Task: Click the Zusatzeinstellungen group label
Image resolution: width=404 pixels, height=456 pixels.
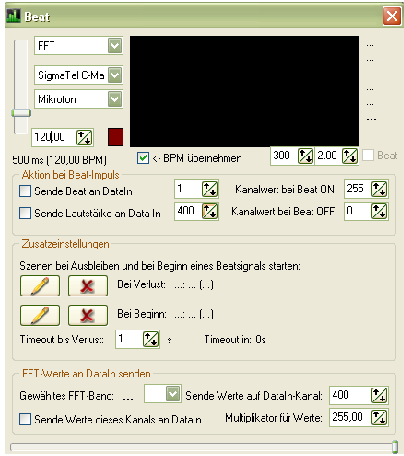Action: tap(65, 244)
